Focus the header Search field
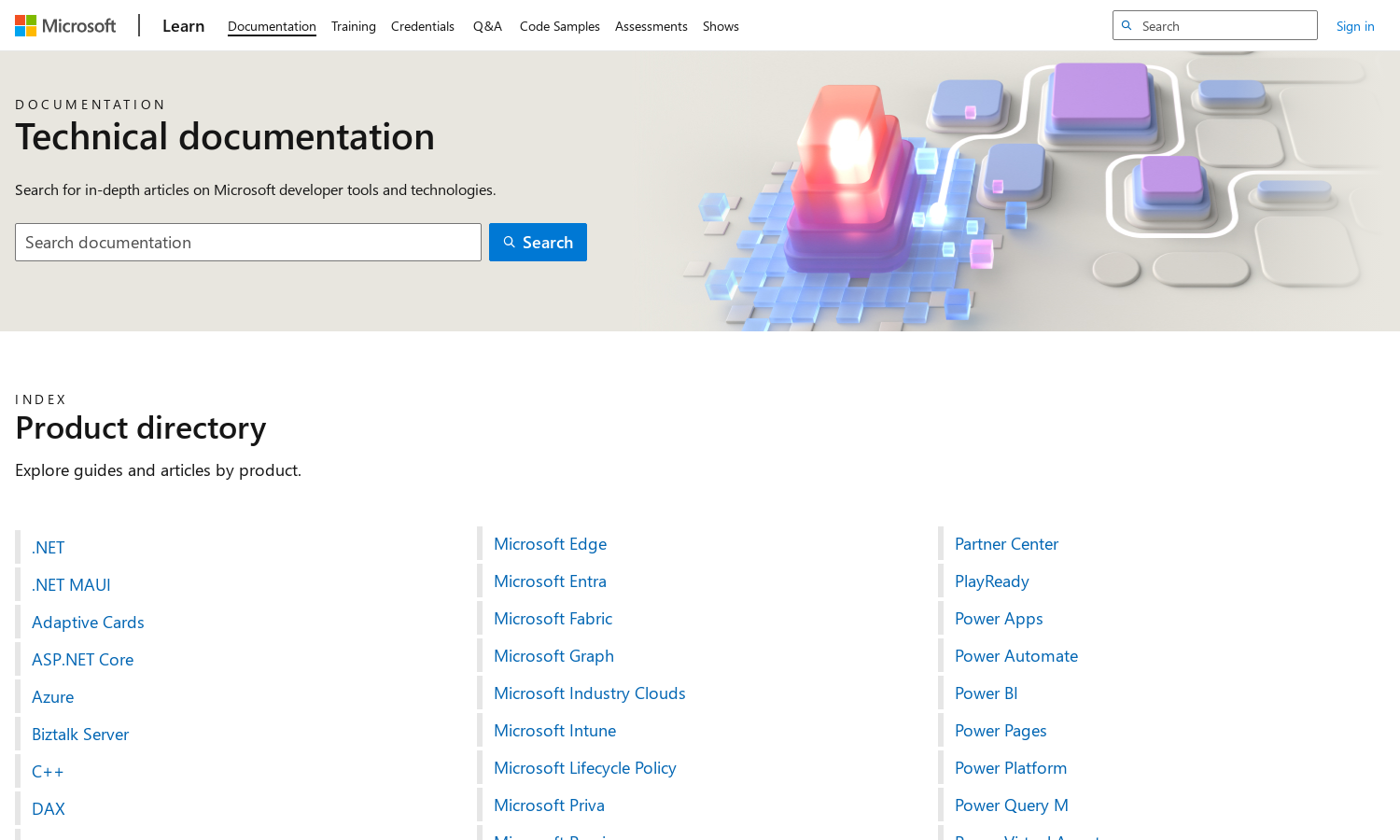Image resolution: width=1400 pixels, height=840 pixels. point(1225,26)
